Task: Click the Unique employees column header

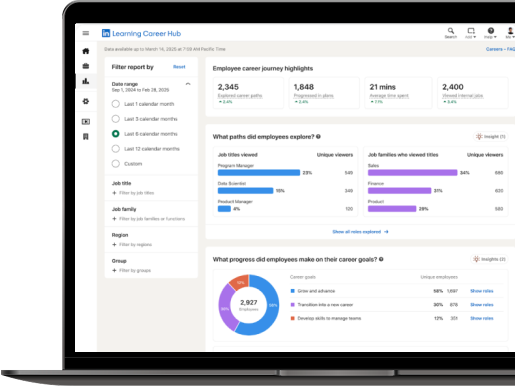Action: [439, 277]
